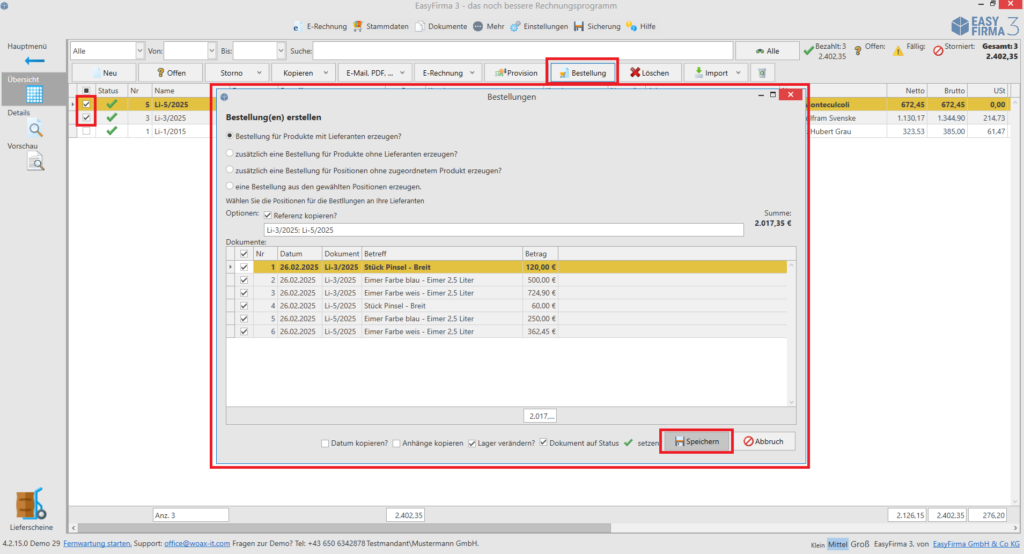
Task: Click the Lieferscheine hand truck icon
Action: click(31, 504)
